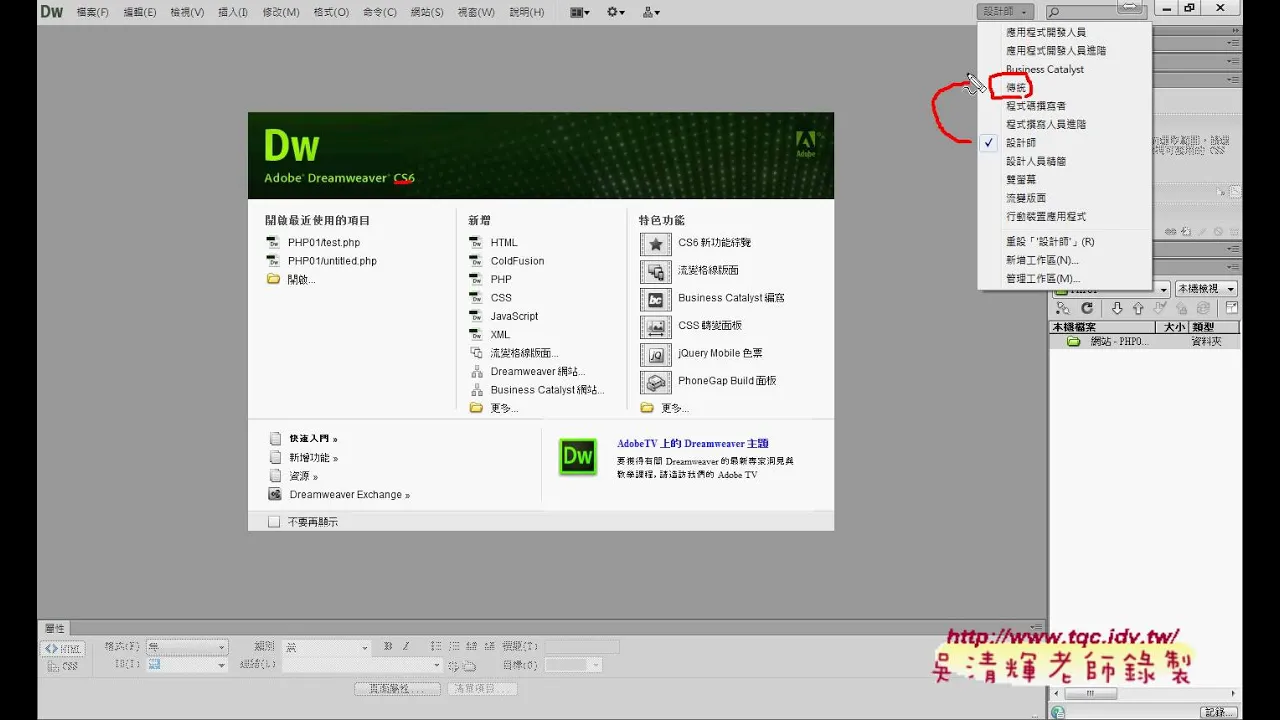Click the layout icon in the menu bar

[579, 12]
